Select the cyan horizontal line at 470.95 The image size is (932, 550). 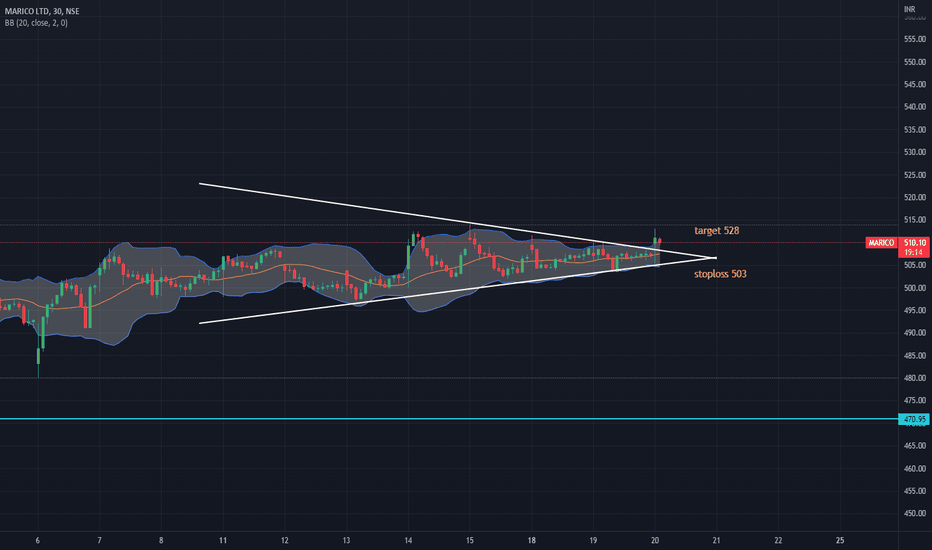coord(449,419)
